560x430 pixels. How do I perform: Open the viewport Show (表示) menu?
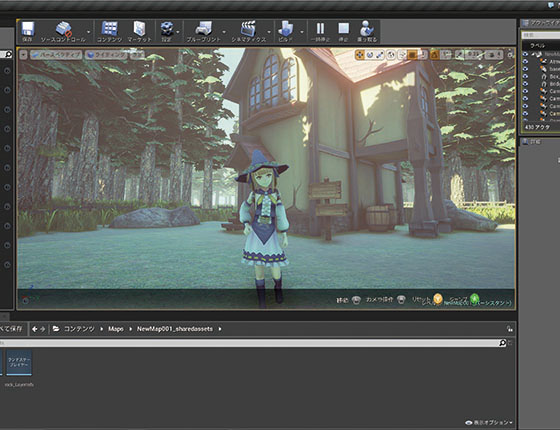point(138,55)
